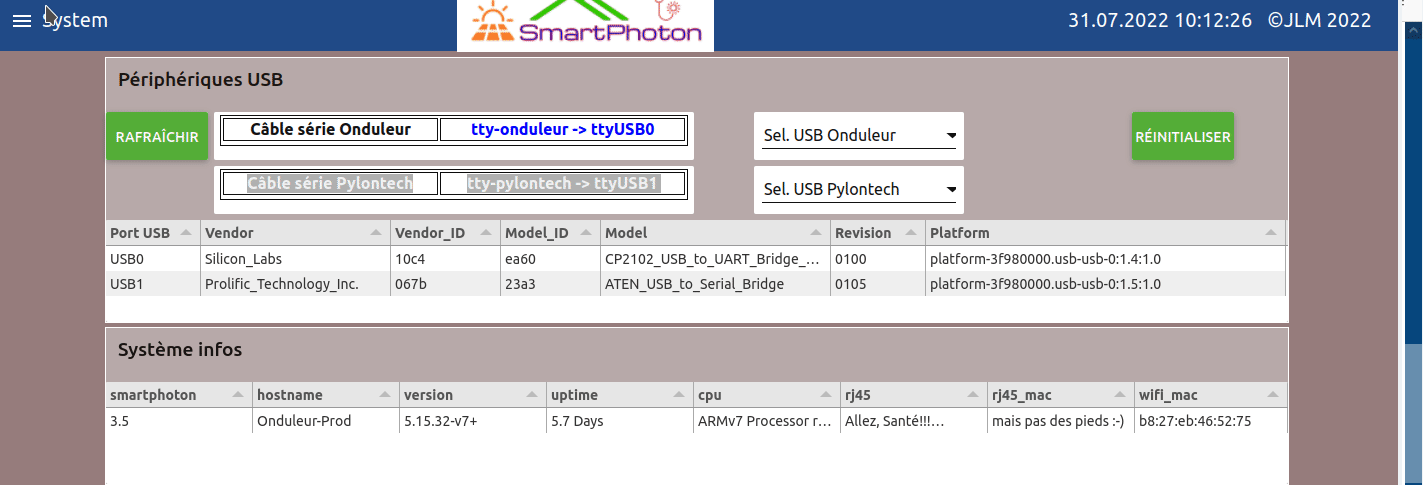
Task: Sort by Vendor column arrow
Action: (375, 233)
